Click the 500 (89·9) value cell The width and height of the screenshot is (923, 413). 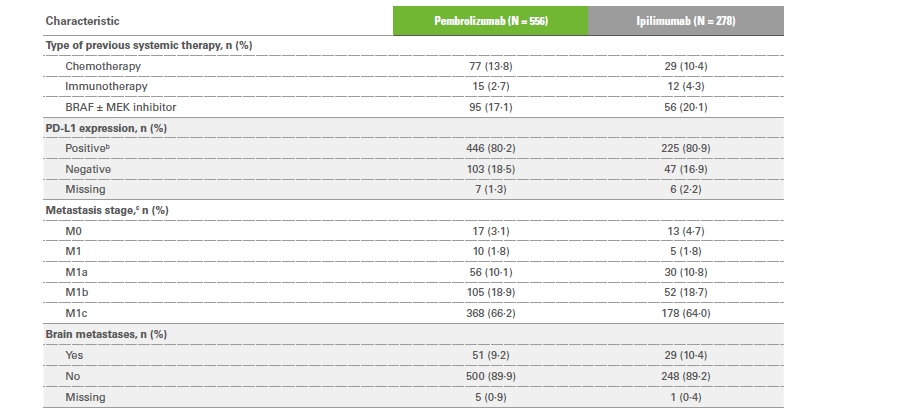click(490, 376)
